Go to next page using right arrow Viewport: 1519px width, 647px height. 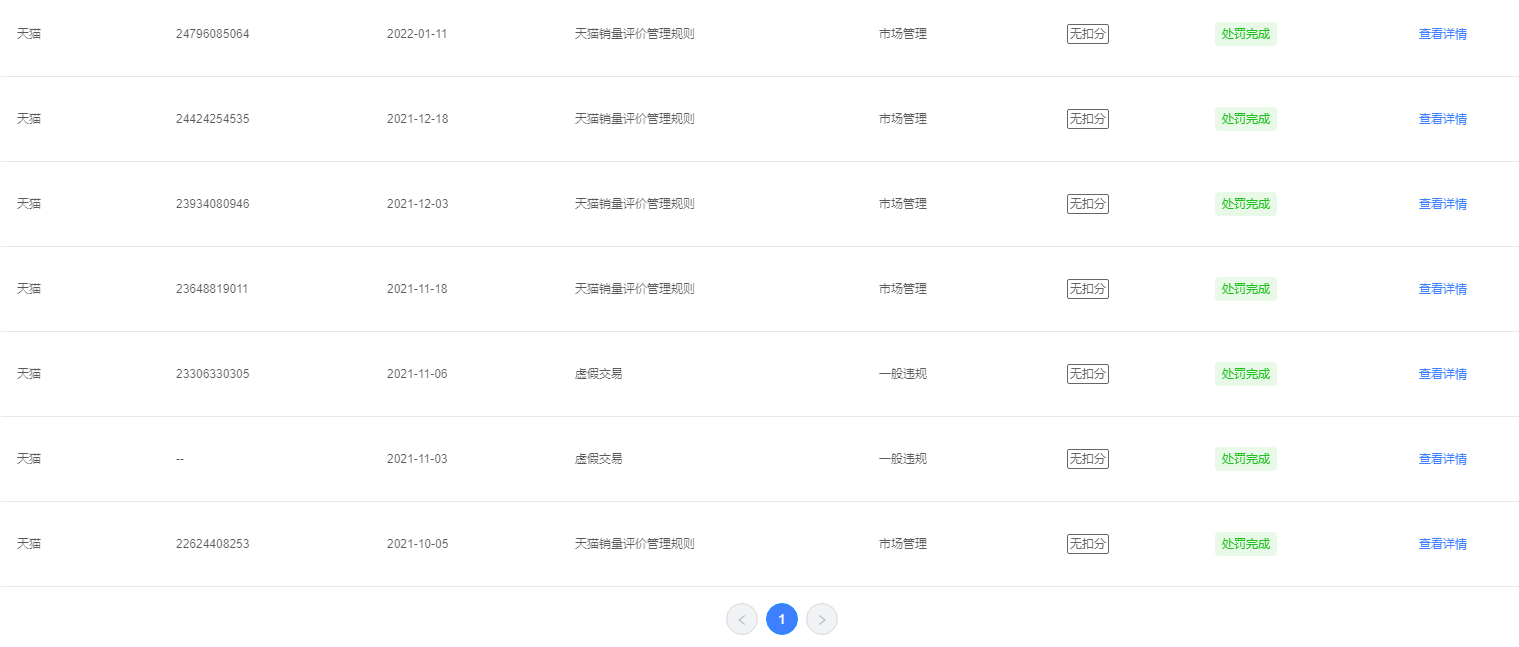coord(822,620)
